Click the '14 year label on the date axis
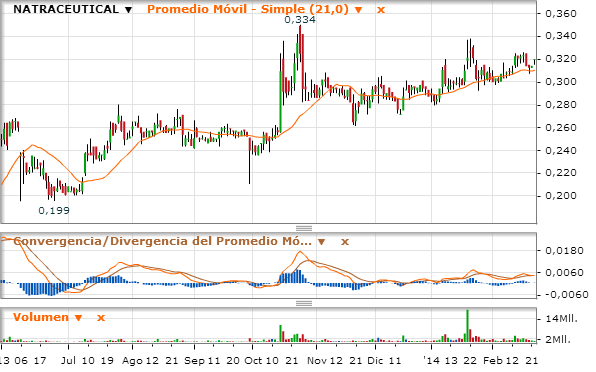596x372 pixels. pyautogui.click(x=431, y=360)
